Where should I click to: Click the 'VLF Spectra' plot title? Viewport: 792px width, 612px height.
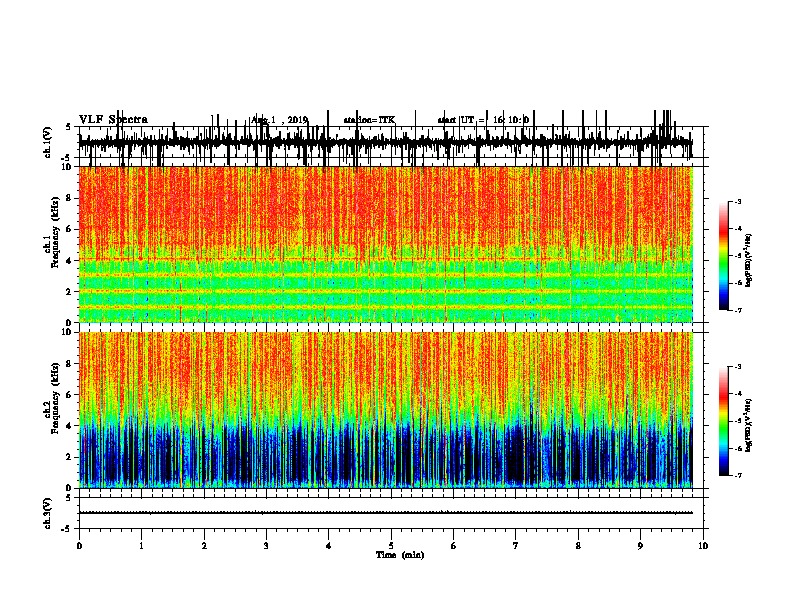coord(113,120)
